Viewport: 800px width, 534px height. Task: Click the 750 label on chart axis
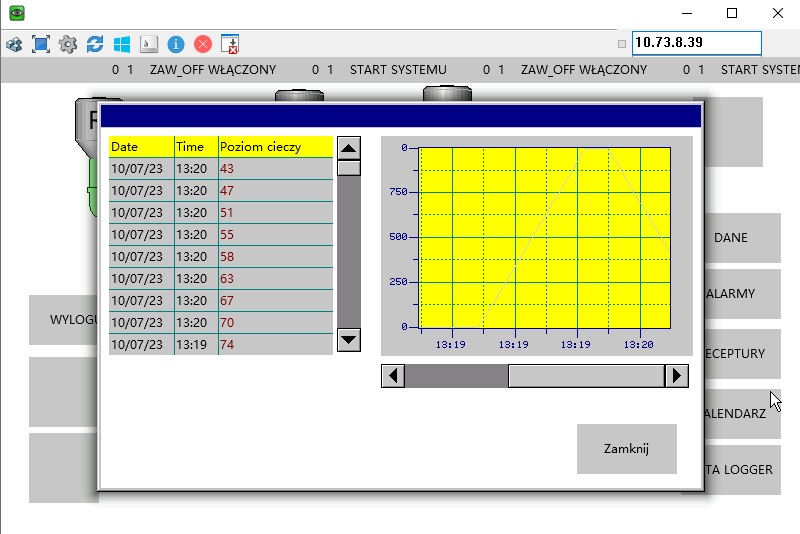tap(398, 192)
